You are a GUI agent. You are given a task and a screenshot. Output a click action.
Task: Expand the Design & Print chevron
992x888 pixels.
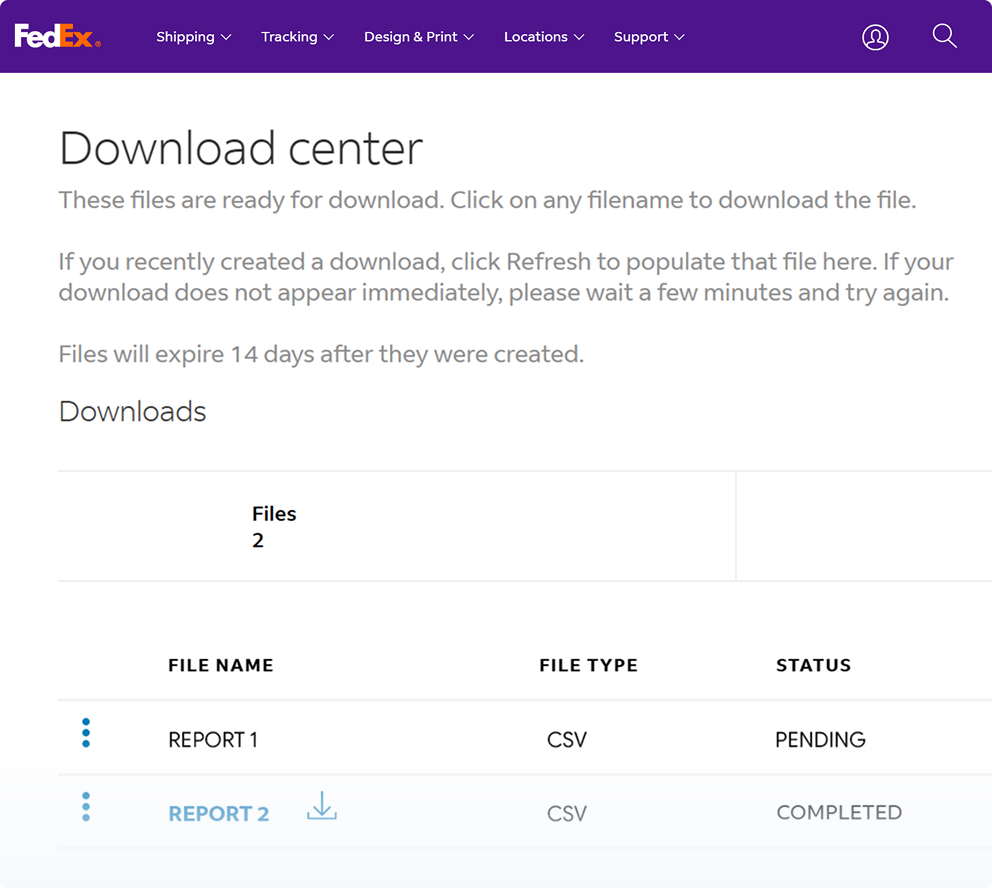click(469, 37)
